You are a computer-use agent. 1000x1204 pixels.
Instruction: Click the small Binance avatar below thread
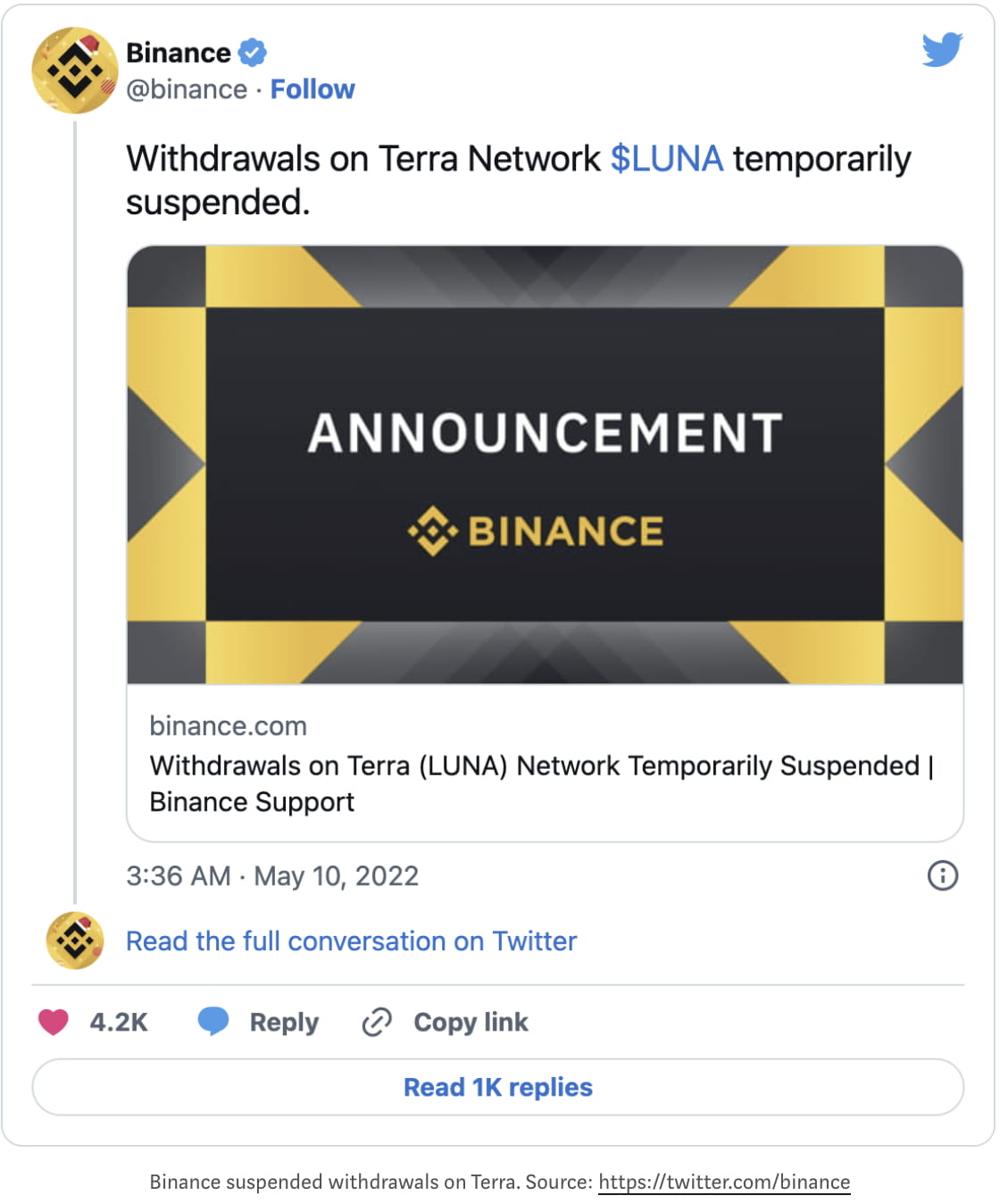pos(75,941)
